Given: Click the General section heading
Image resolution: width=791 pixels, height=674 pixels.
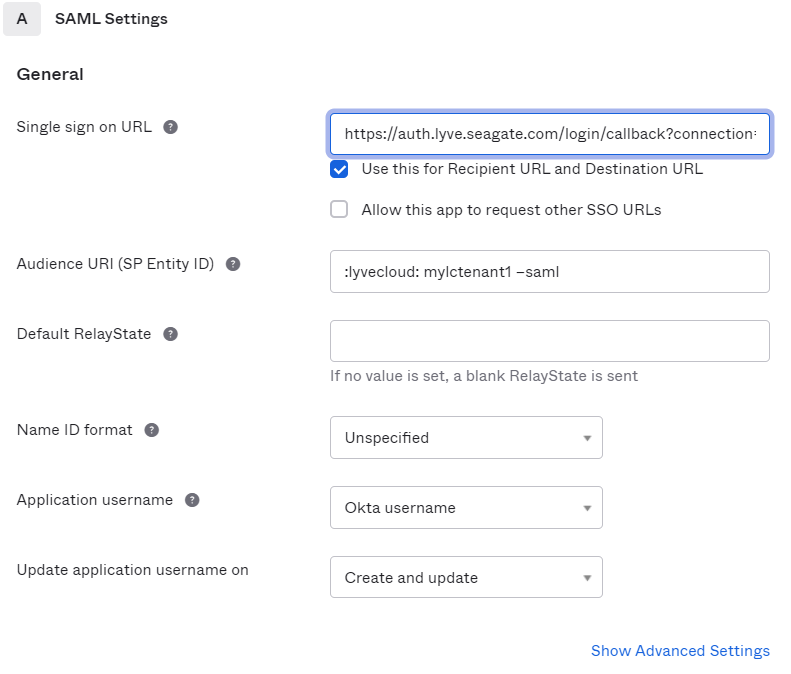Looking at the screenshot, I should click(x=50, y=74).
